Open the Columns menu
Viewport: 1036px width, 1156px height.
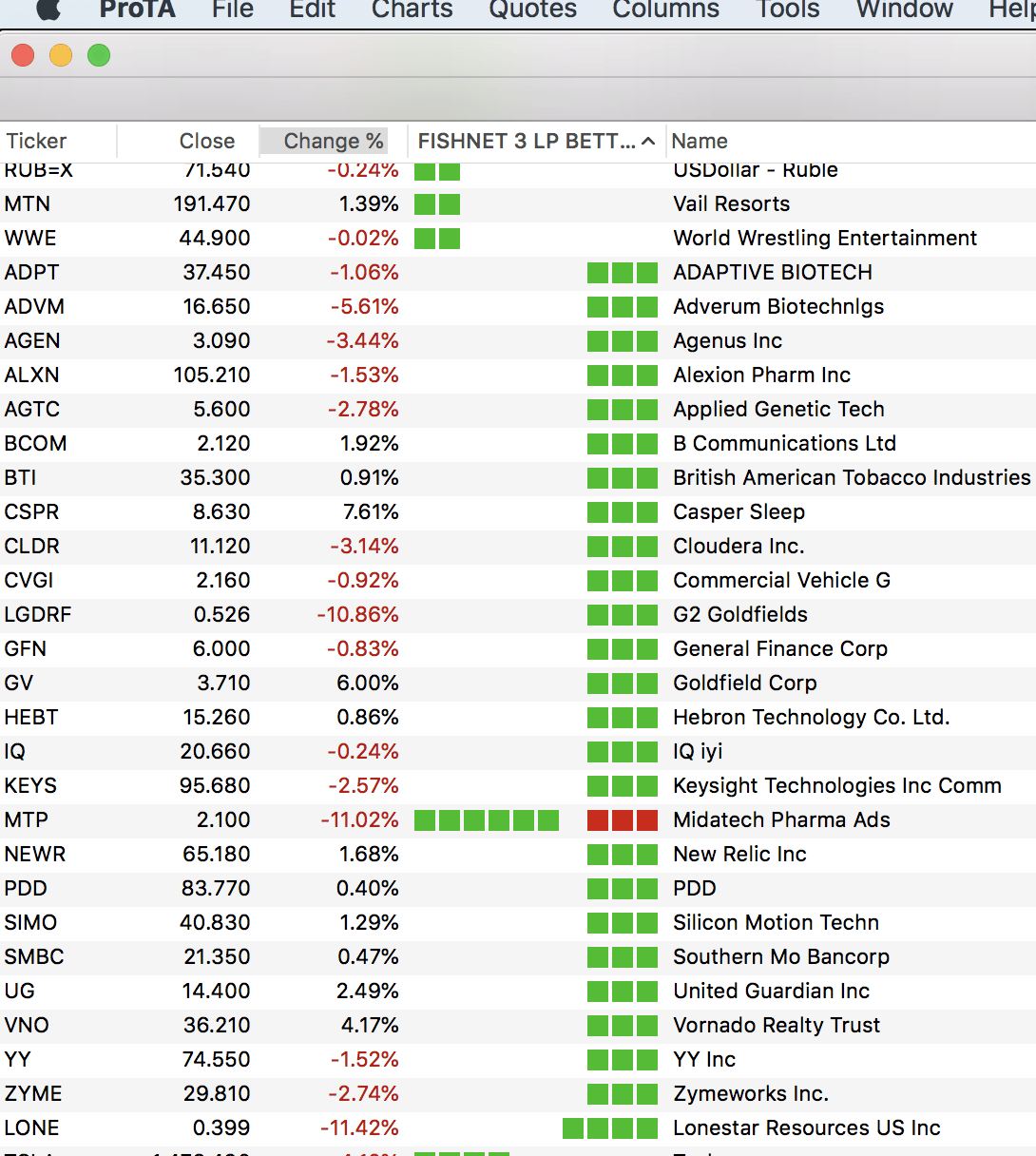pyautogui.click(x=665, y=10)
